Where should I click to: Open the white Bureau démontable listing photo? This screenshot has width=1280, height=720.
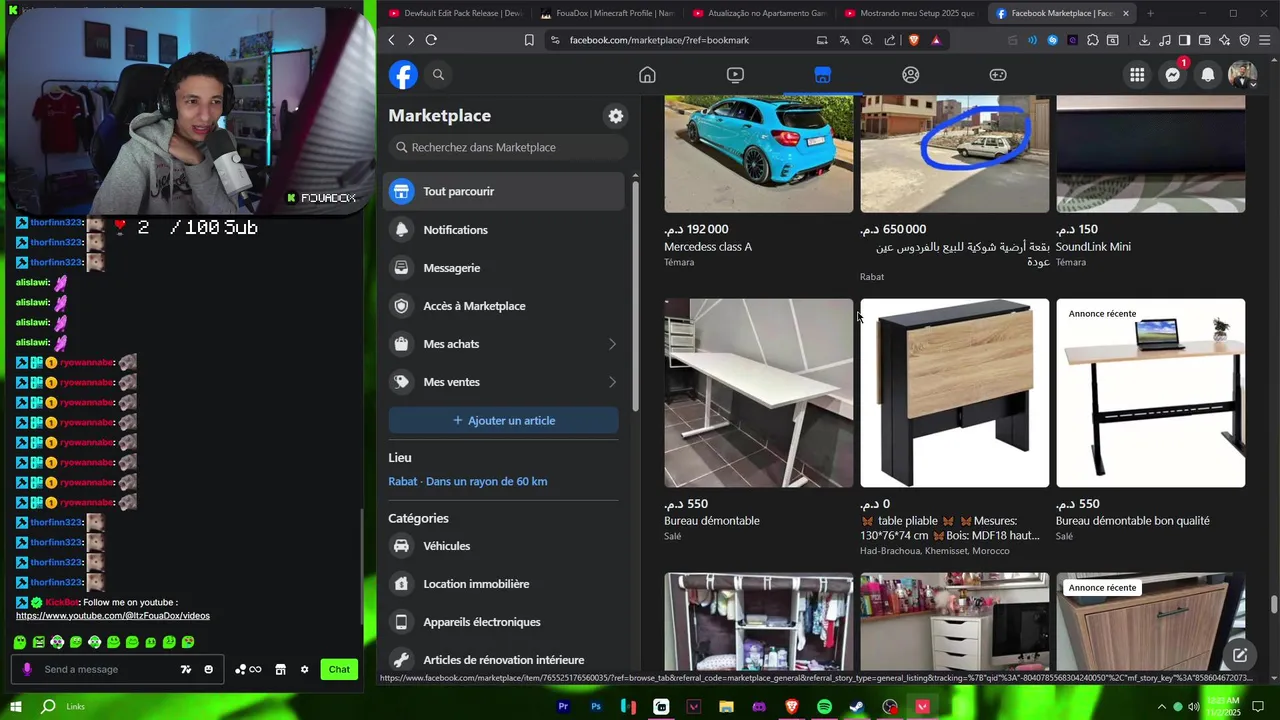coord(758,393)
